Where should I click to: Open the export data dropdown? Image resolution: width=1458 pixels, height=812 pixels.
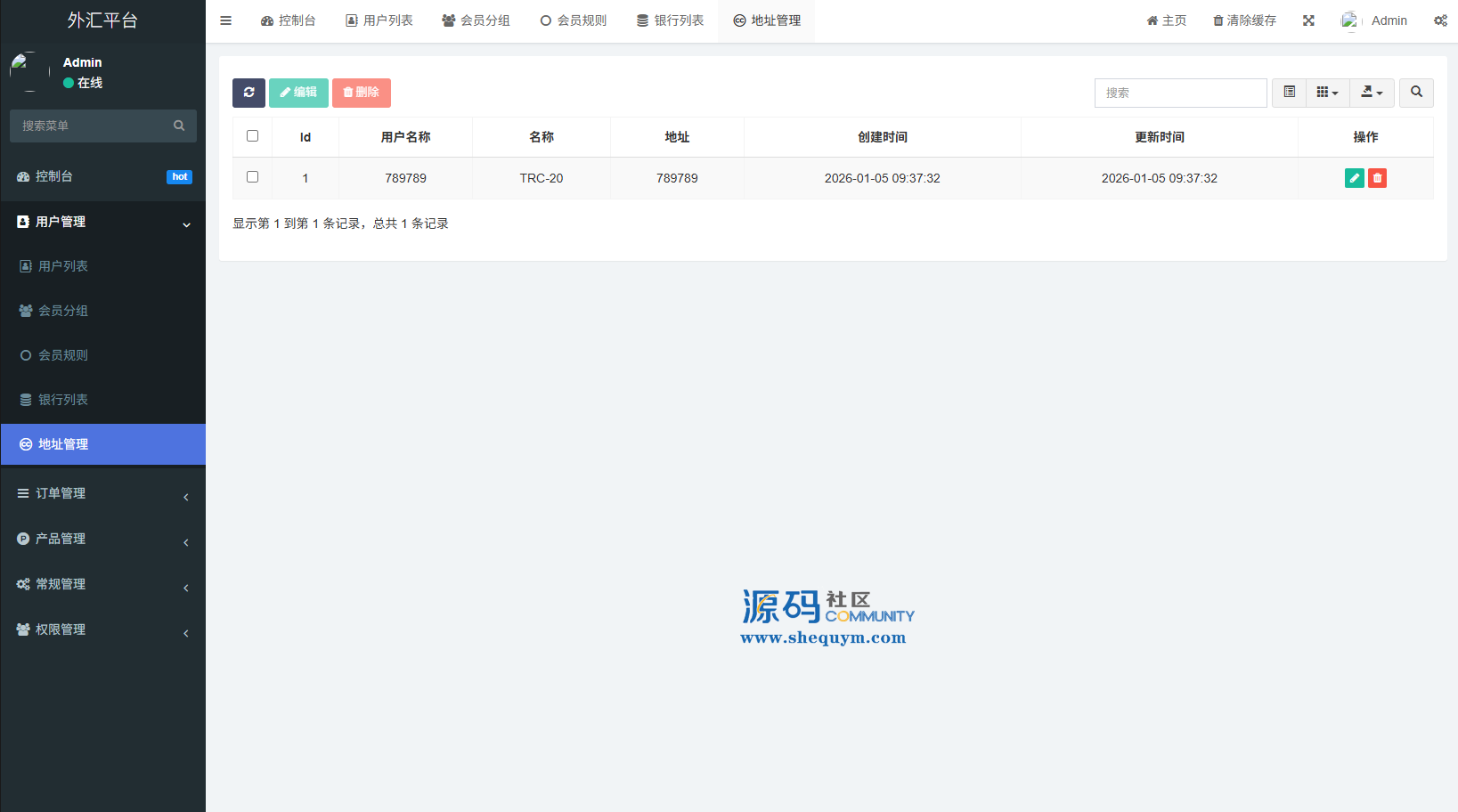(x=1372, y=93)
